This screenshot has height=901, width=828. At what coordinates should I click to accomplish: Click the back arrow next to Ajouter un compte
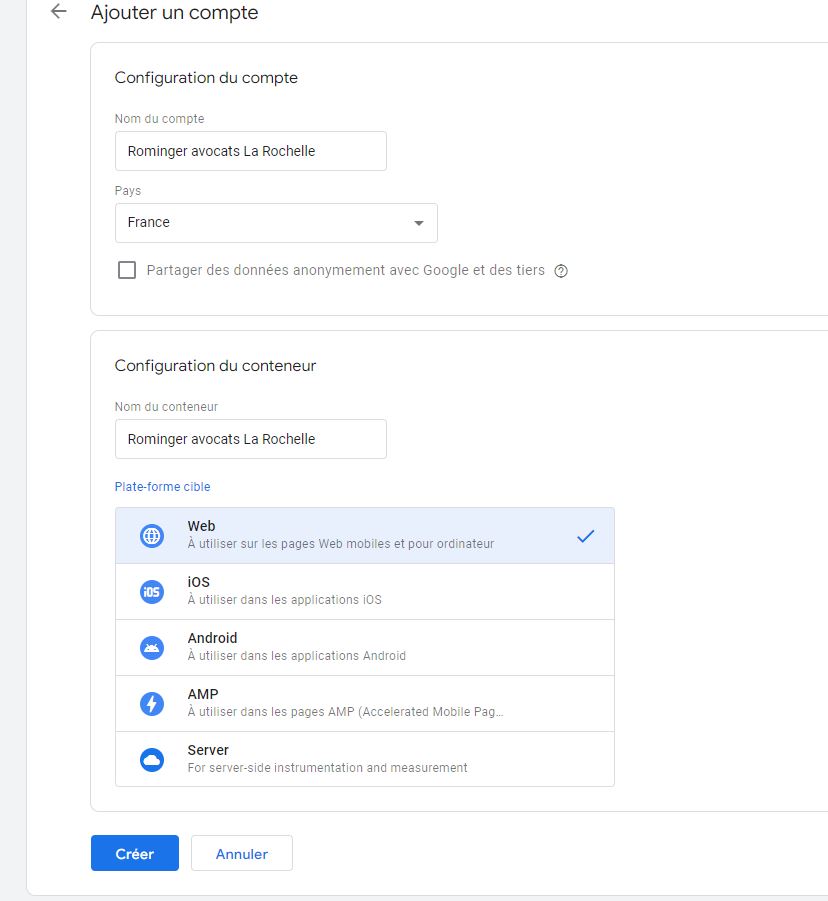coord(59,12)
